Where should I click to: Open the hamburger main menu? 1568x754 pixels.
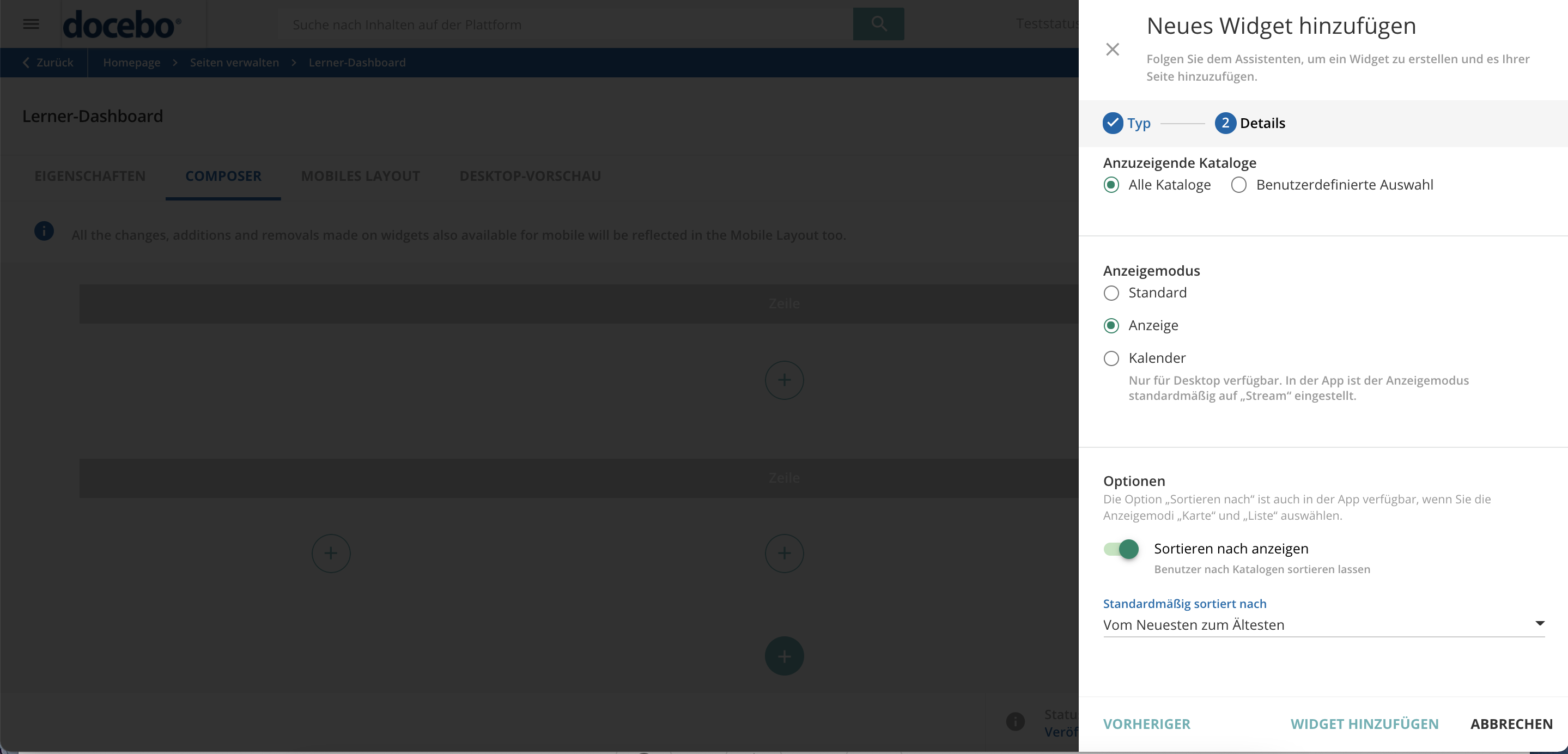[x=31, y=24]
